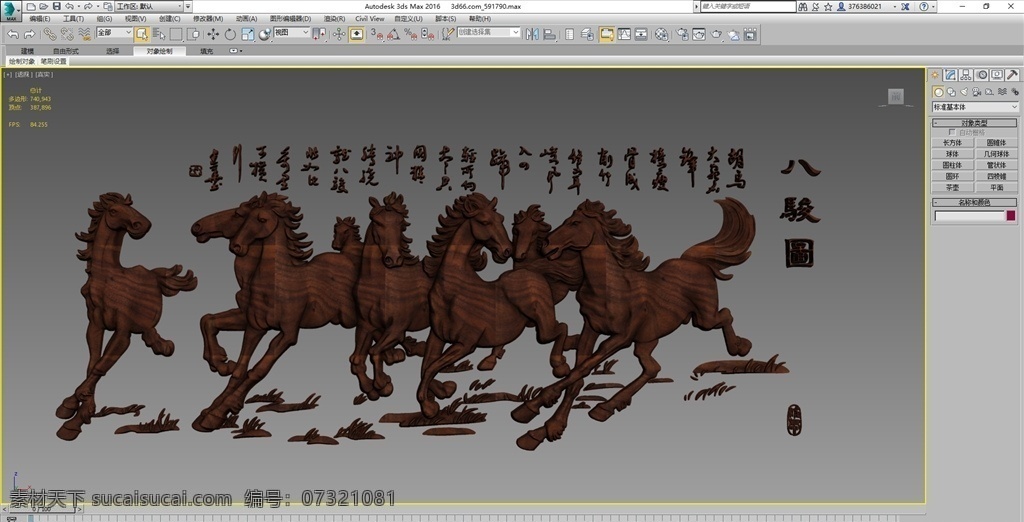
Task: Click Use Pivot Point Center icon
Action: [x=320, y=34]
